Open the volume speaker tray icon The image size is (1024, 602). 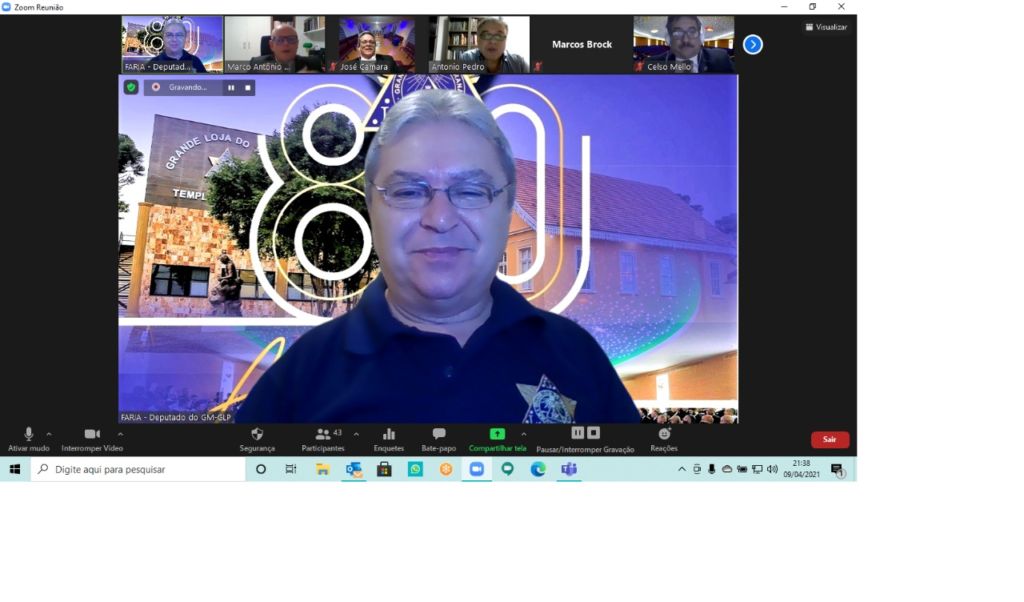coord(773,469)
